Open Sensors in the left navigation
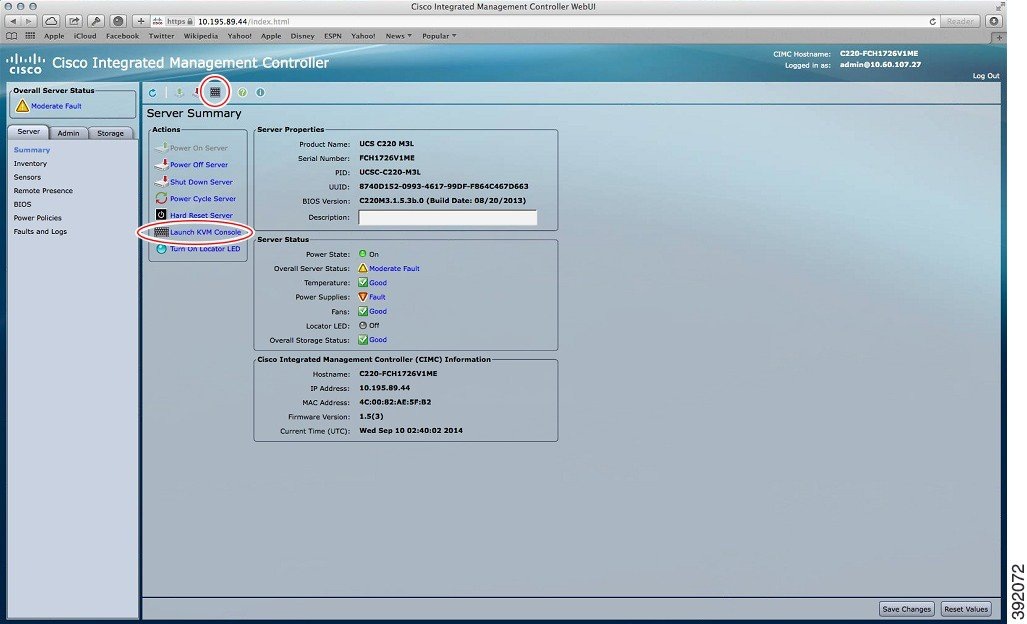Viewport: 1027px width, 624px height. coord(27,177)
